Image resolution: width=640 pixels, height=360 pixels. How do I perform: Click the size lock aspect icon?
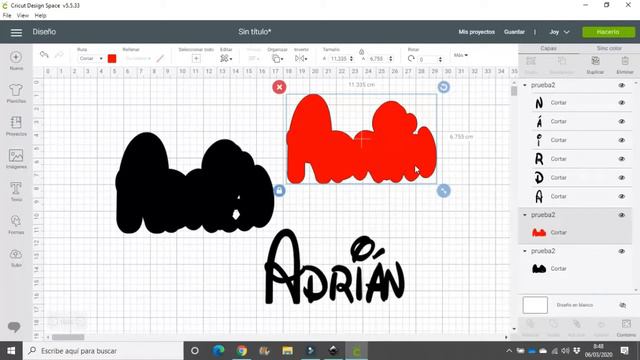[x=361, y=51]
